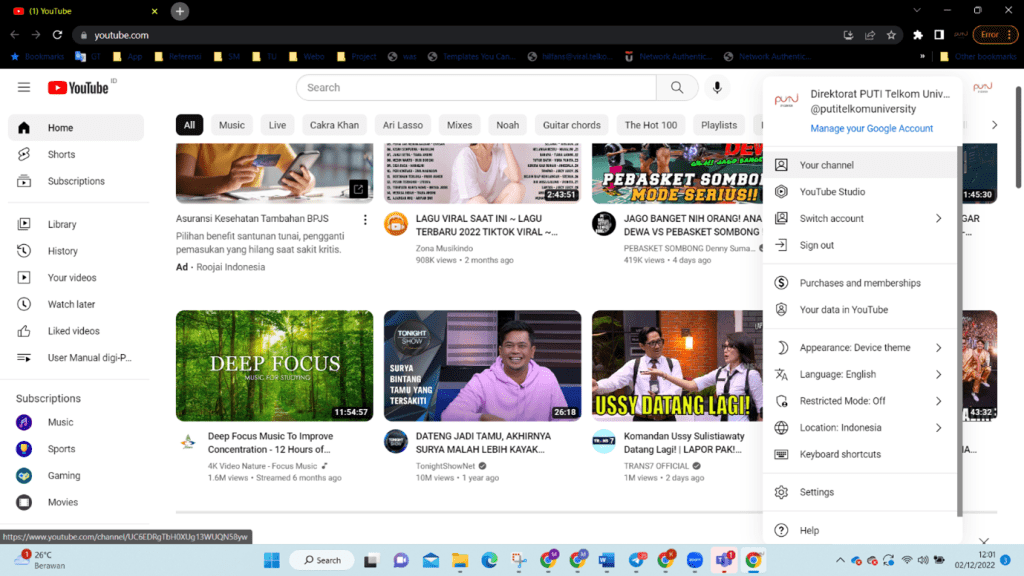Click the YouTube search input field
This screenshot has width=1024, height=576.
[476, 88]
